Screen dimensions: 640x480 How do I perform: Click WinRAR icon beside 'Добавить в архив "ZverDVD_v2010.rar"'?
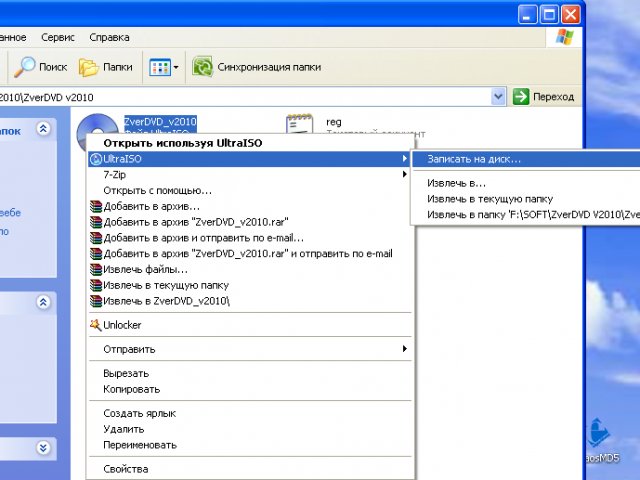click(96, 222)
